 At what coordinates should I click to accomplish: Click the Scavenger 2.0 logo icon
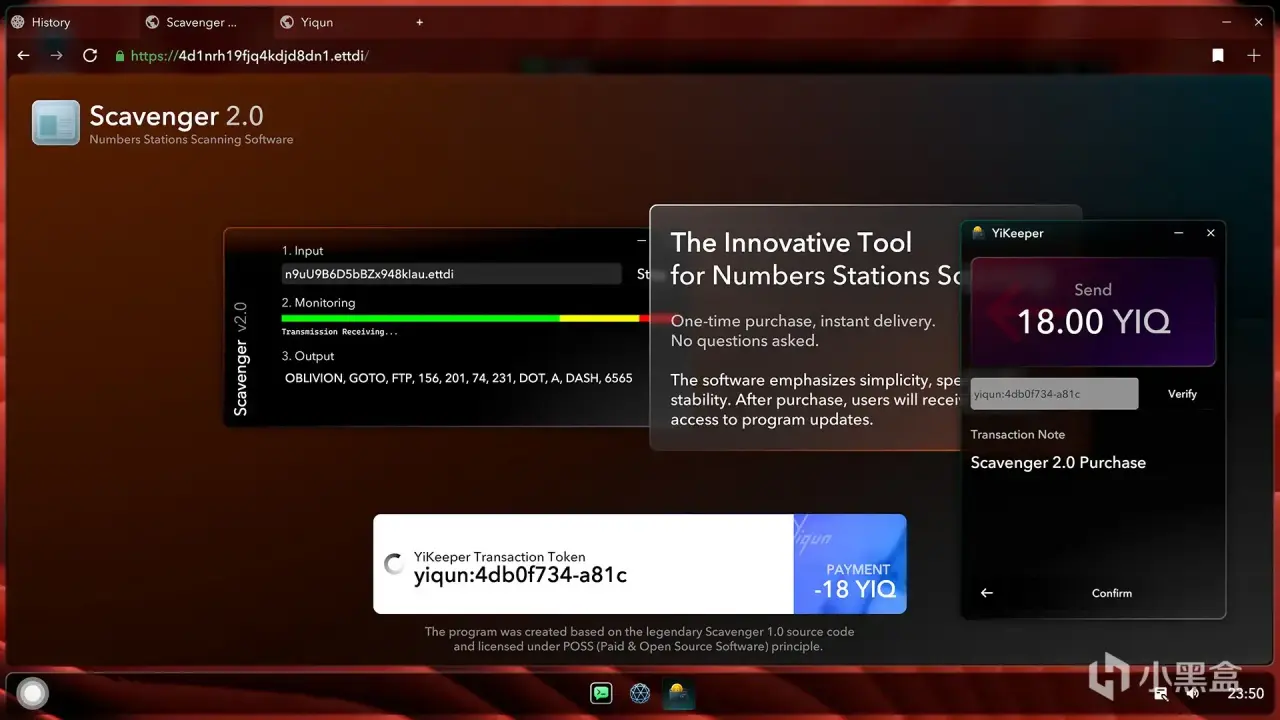[56, 123]
